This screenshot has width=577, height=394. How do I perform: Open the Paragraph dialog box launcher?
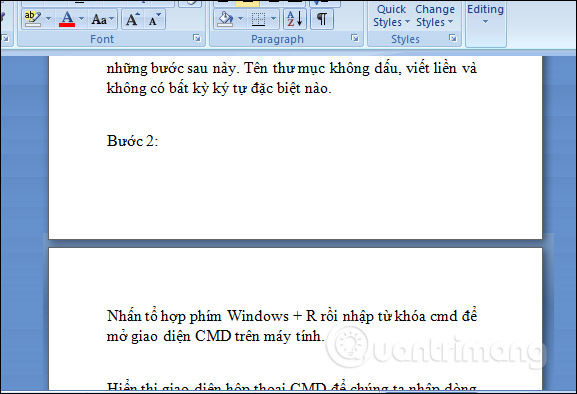tap(355, 38)
